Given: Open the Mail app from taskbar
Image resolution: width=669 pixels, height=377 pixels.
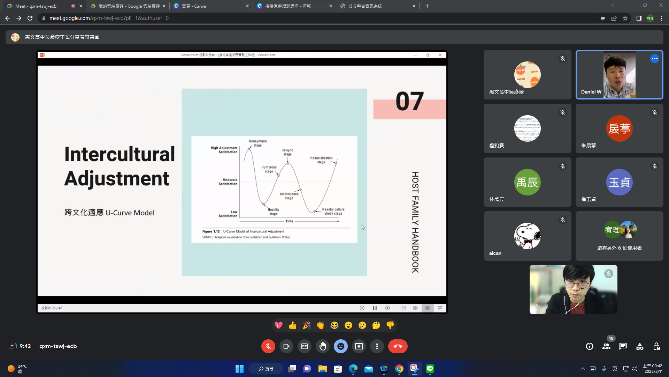Looking at the screenshot, I should point(369,369).
